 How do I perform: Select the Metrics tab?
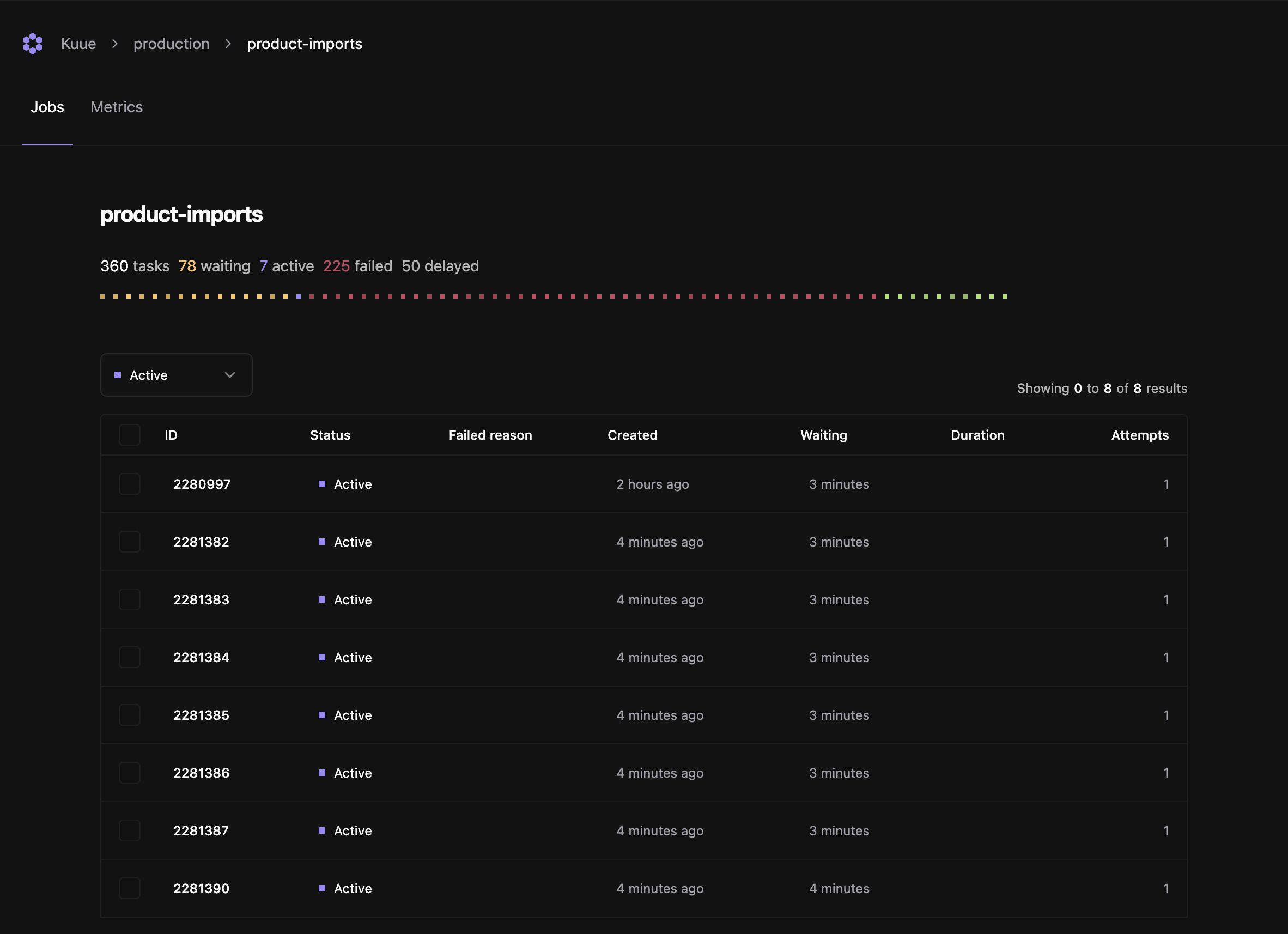point(117,107)
